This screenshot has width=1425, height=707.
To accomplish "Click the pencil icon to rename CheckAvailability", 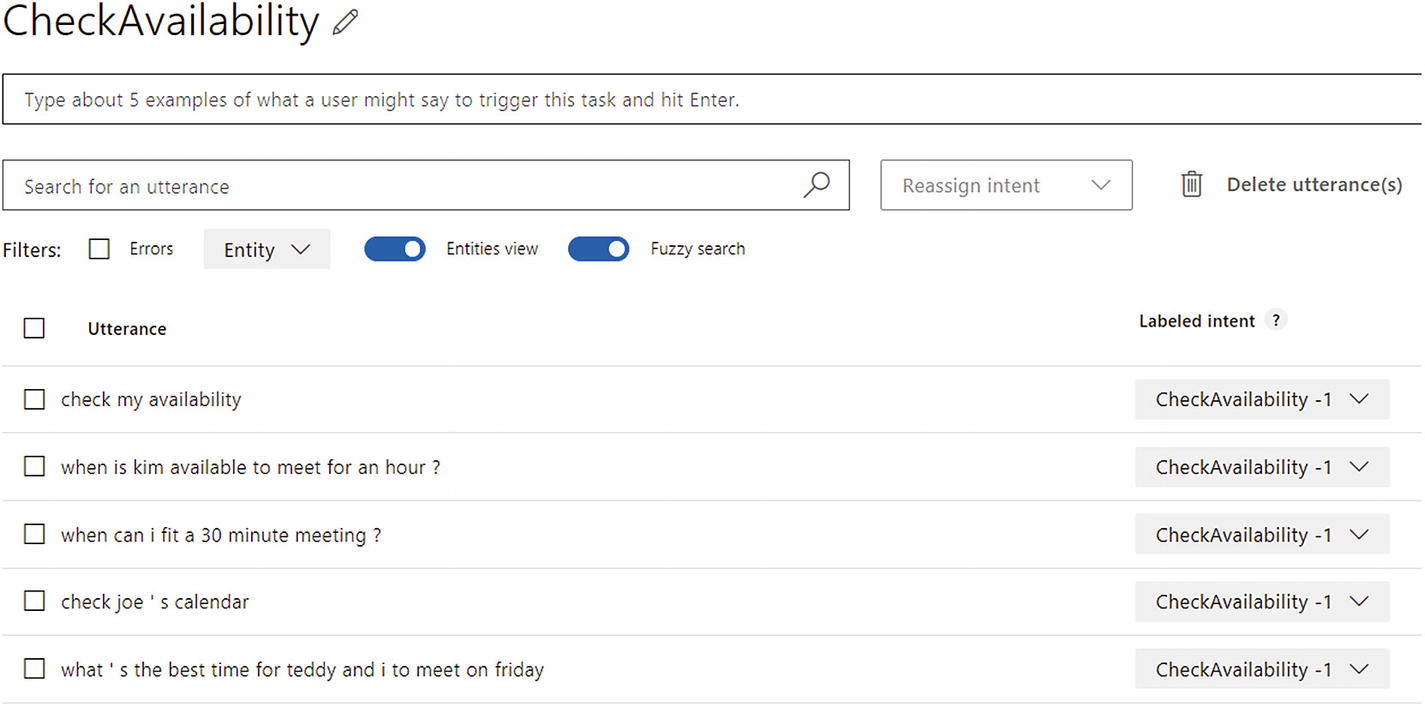I will [x=346, y=23].
